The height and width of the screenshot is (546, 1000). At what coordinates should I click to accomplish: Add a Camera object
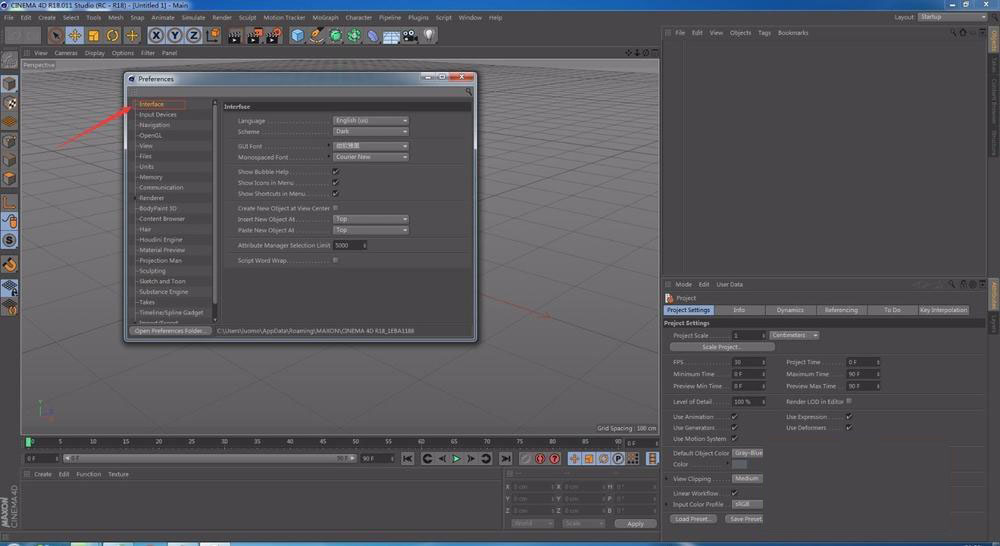409,36
